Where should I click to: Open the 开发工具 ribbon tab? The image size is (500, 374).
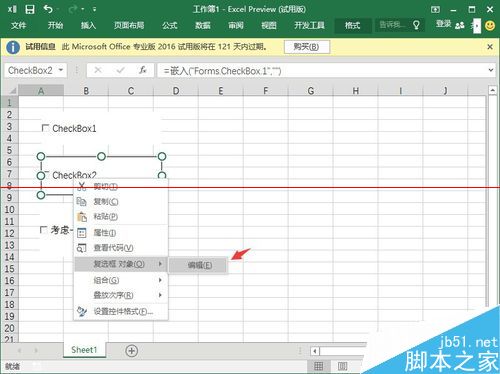pyautogui.click(x=309, y=25)
